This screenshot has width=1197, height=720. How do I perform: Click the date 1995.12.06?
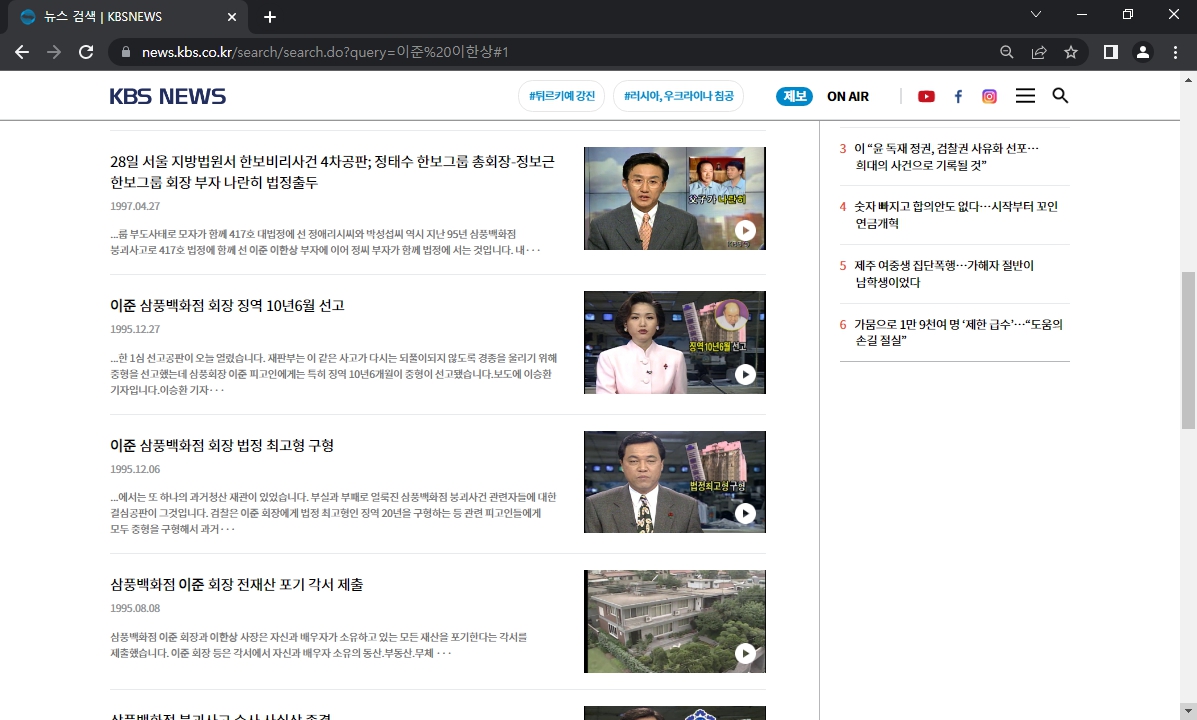(x=135, y=469)
